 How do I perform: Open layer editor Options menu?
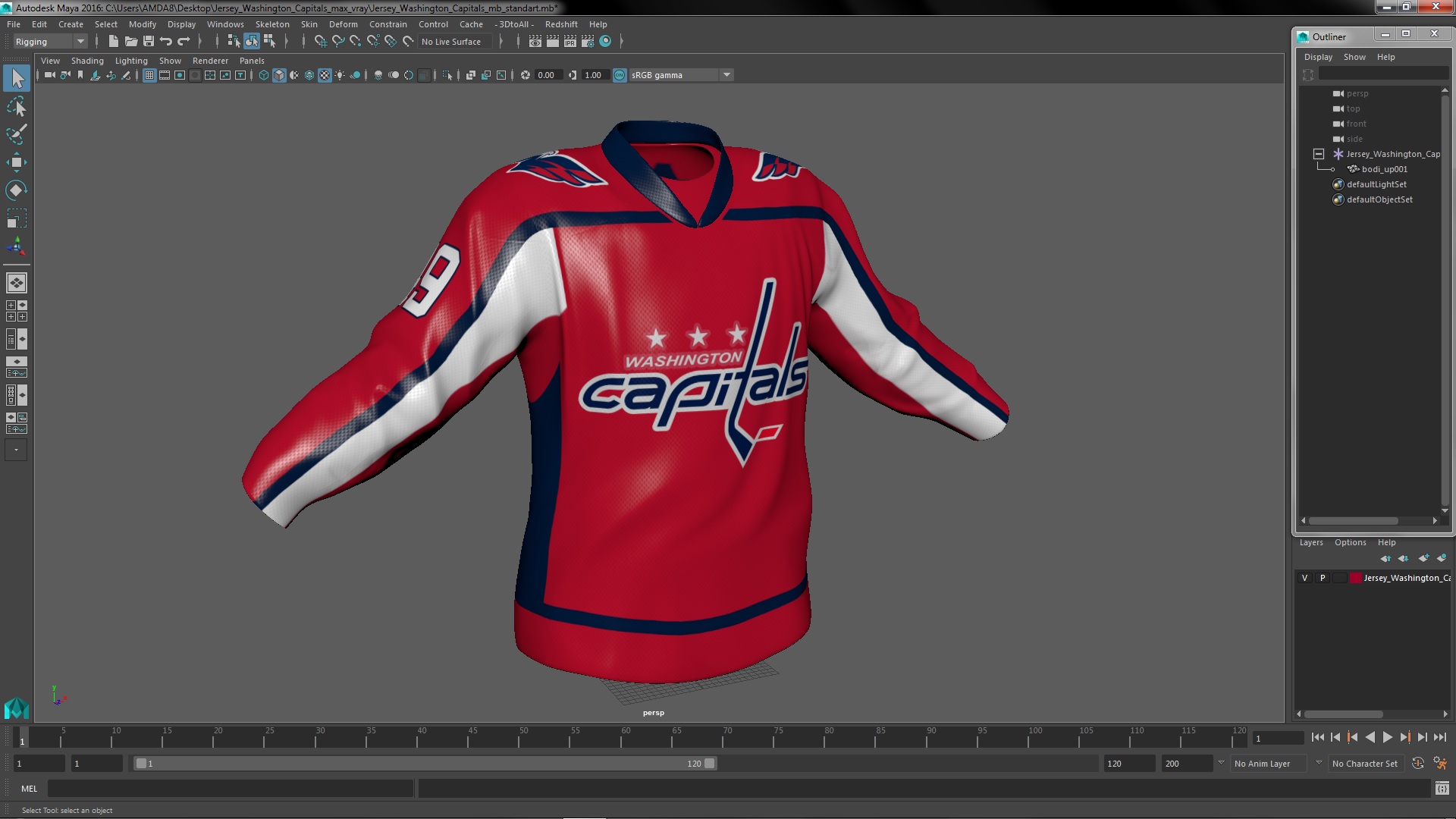[x=1350, y=542]
